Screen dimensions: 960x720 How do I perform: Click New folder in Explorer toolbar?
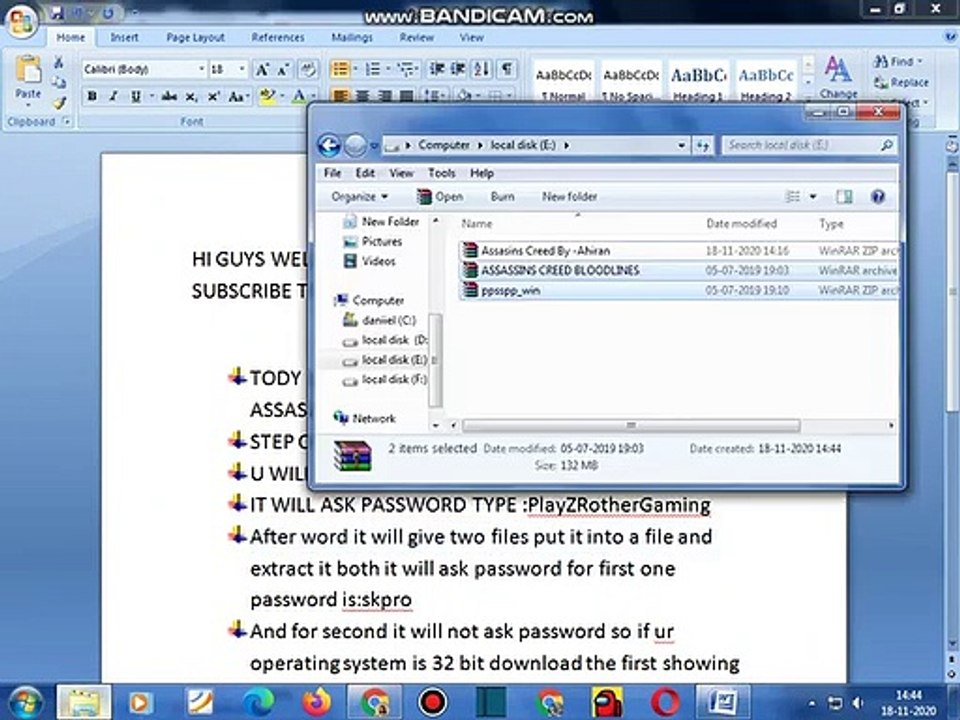tap(569, 197)
